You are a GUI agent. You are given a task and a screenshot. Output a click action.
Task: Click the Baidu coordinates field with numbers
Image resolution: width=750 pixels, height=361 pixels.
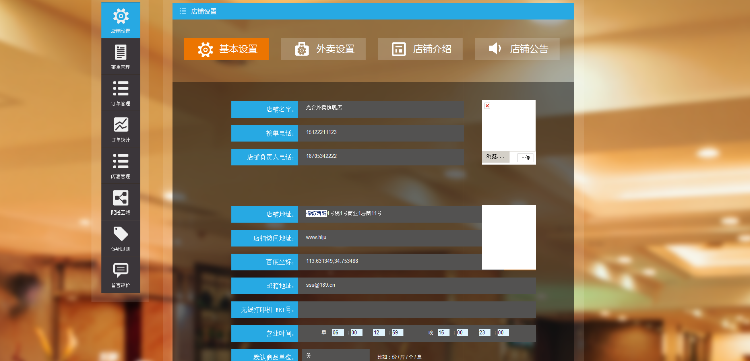[x=390, y=262]
